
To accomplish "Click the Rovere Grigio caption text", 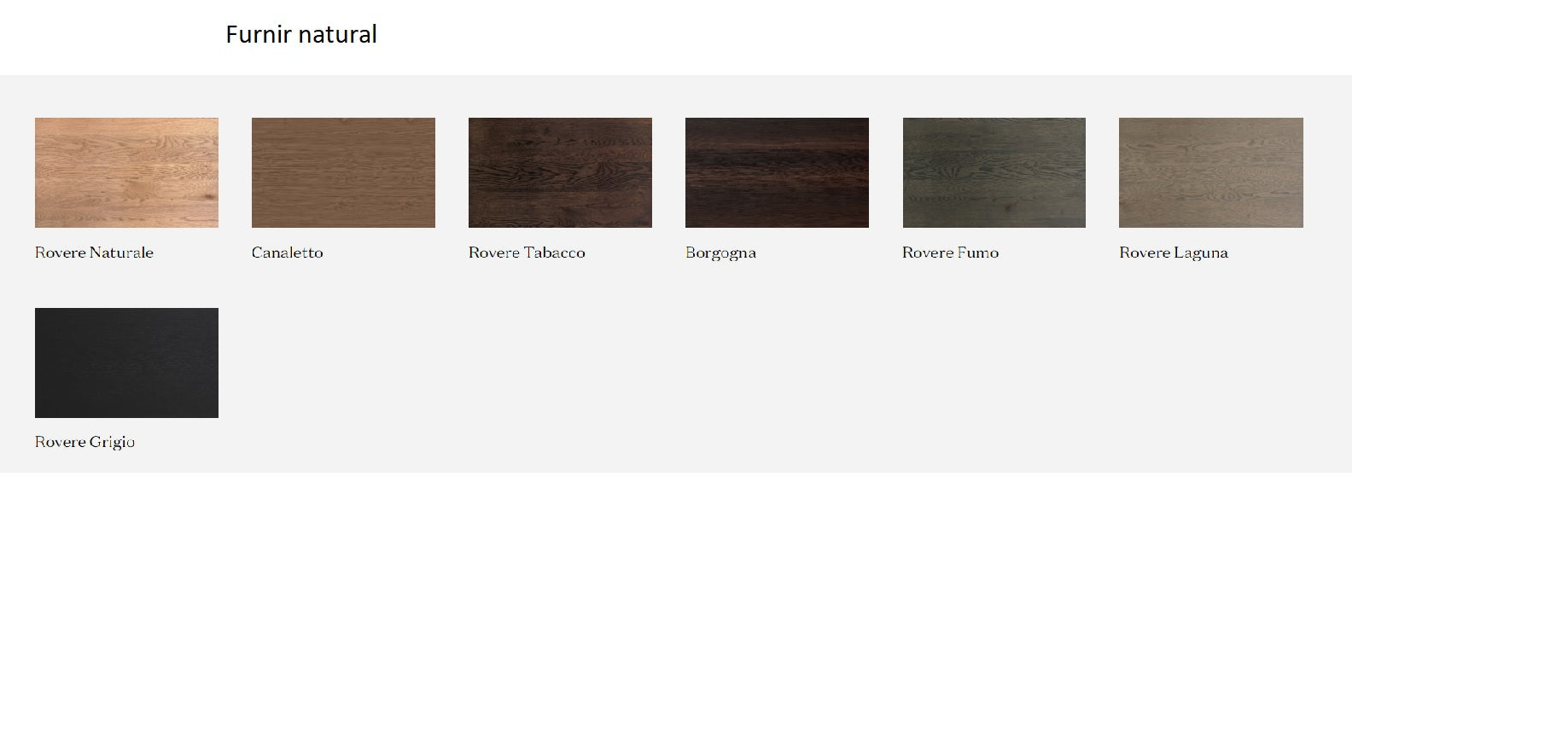I will pos(85,442).
